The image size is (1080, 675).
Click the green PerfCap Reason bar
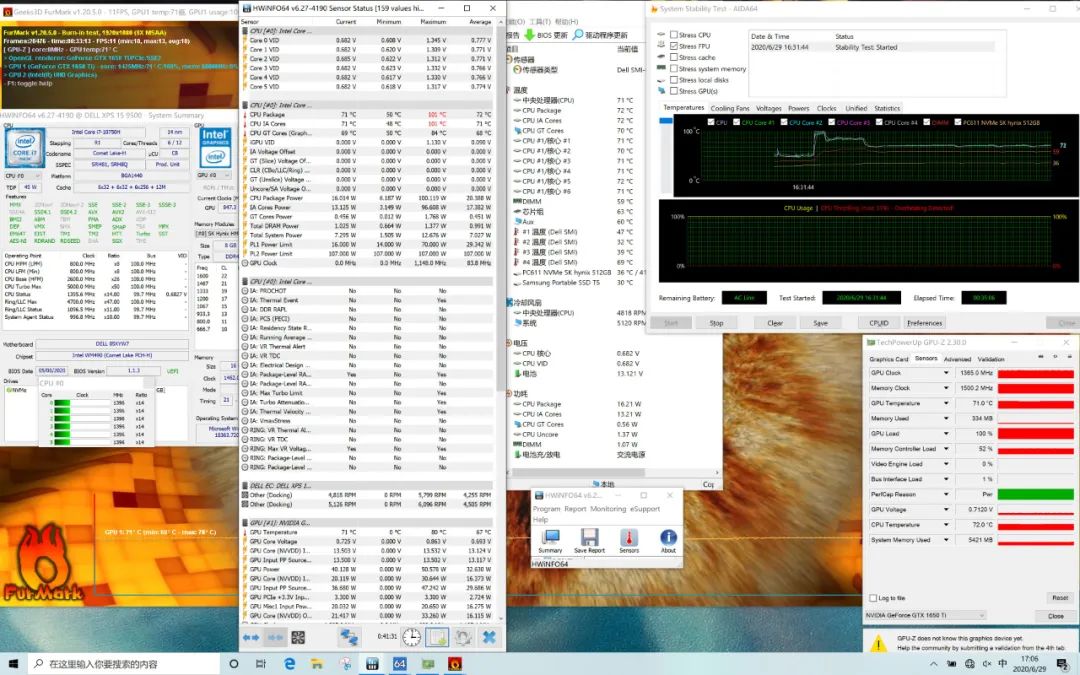(1035, 494)
